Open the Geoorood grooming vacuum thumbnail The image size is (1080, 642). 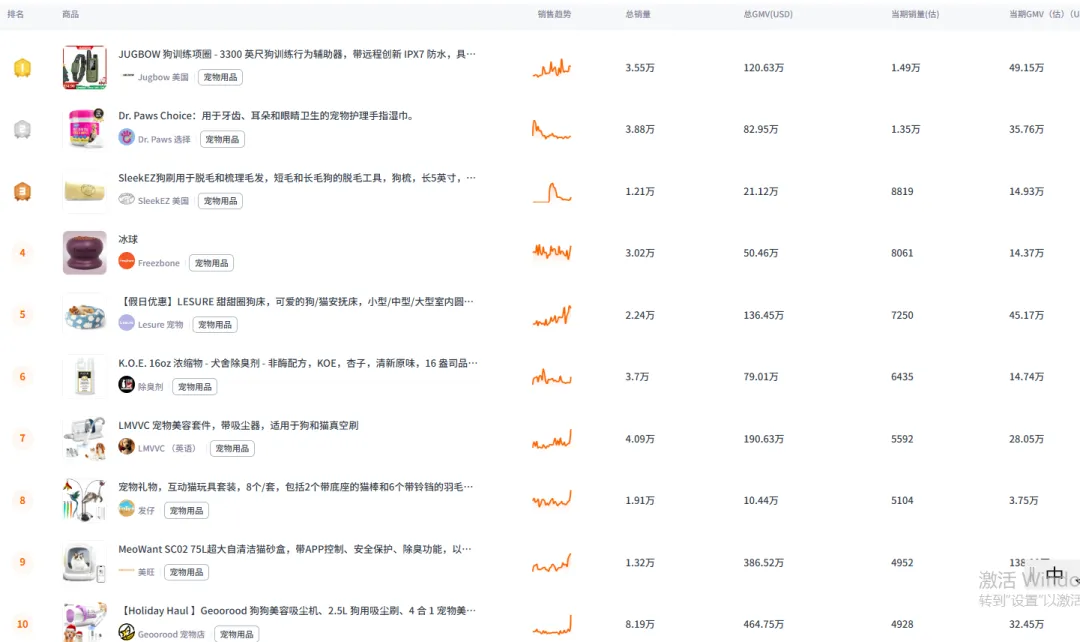click(x=85, y=622)
